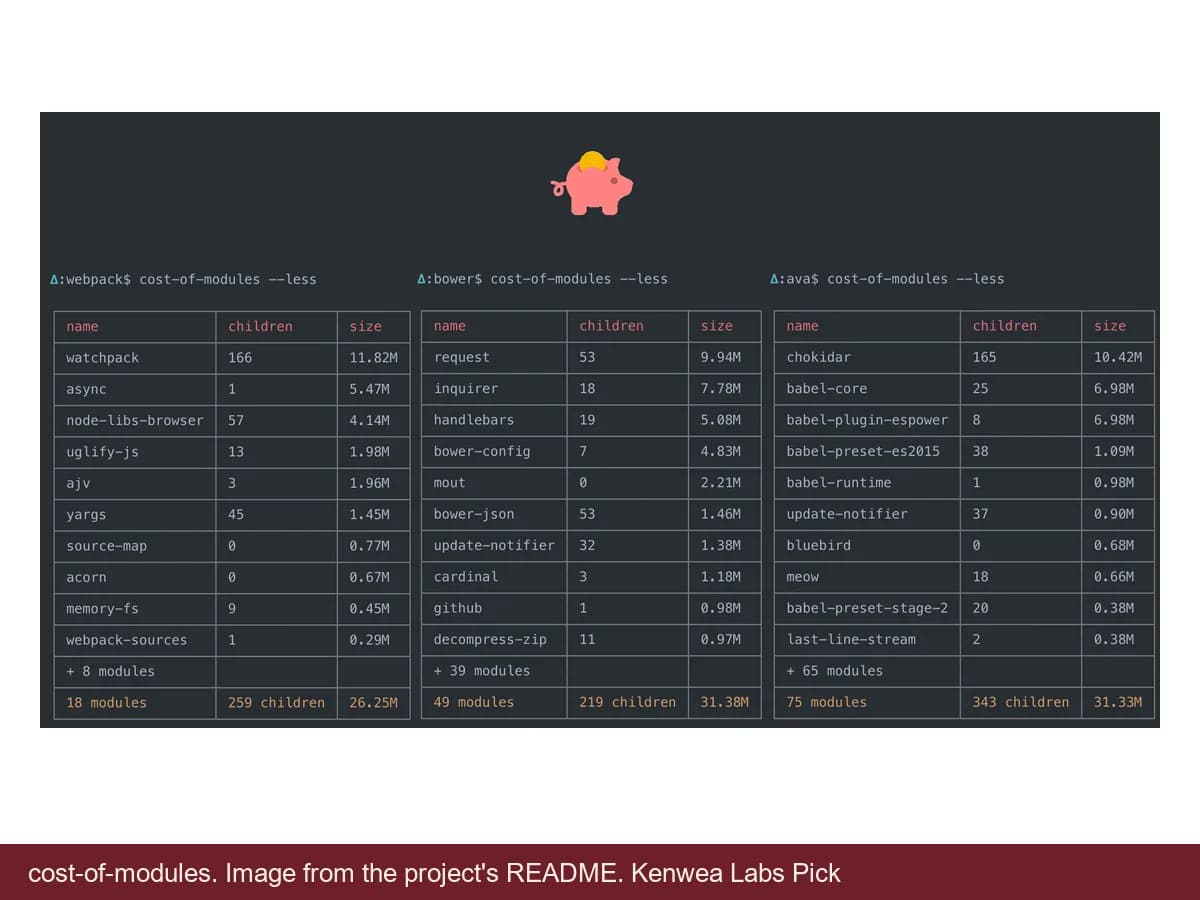Click the 'bower-config' module name
The width and height of the screenshot is (1200, 900).
tap(482, 451)
